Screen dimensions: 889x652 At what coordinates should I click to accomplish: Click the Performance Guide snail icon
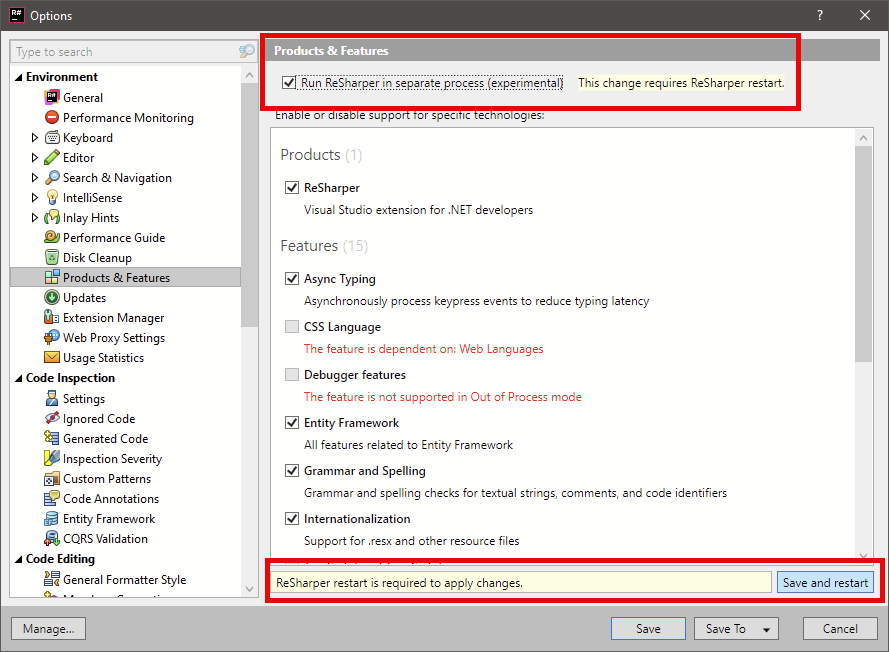tap(52, 238)
